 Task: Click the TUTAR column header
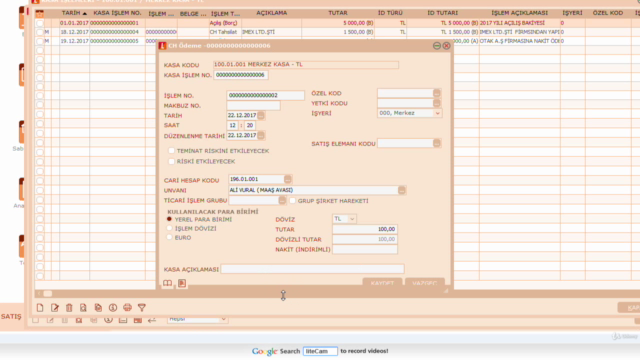pos(338,13)
